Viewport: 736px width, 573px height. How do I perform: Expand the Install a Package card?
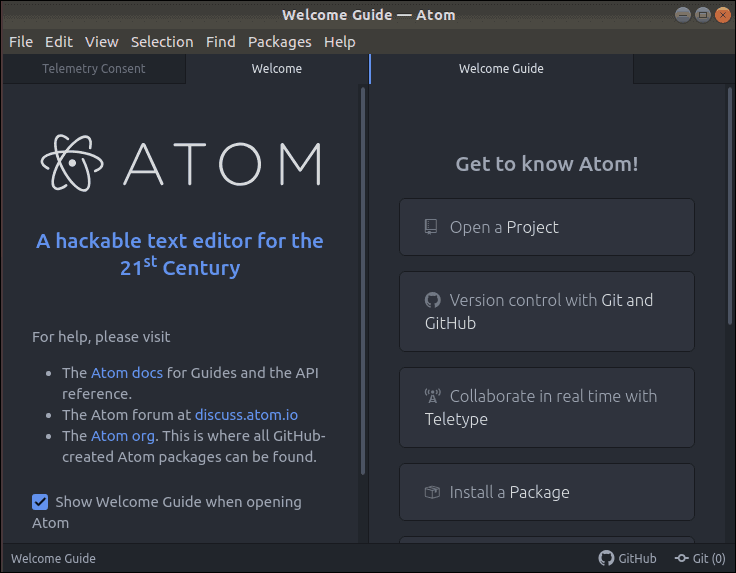(x=547, y=492)
